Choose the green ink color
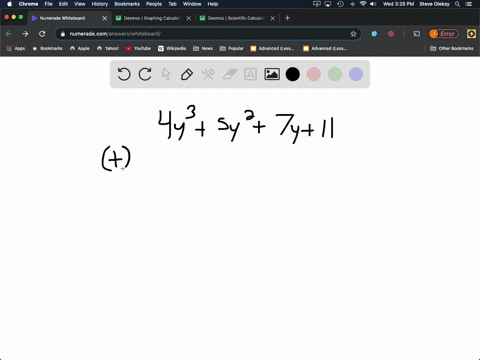The image size is (480, 360). [x=335, y=74]
